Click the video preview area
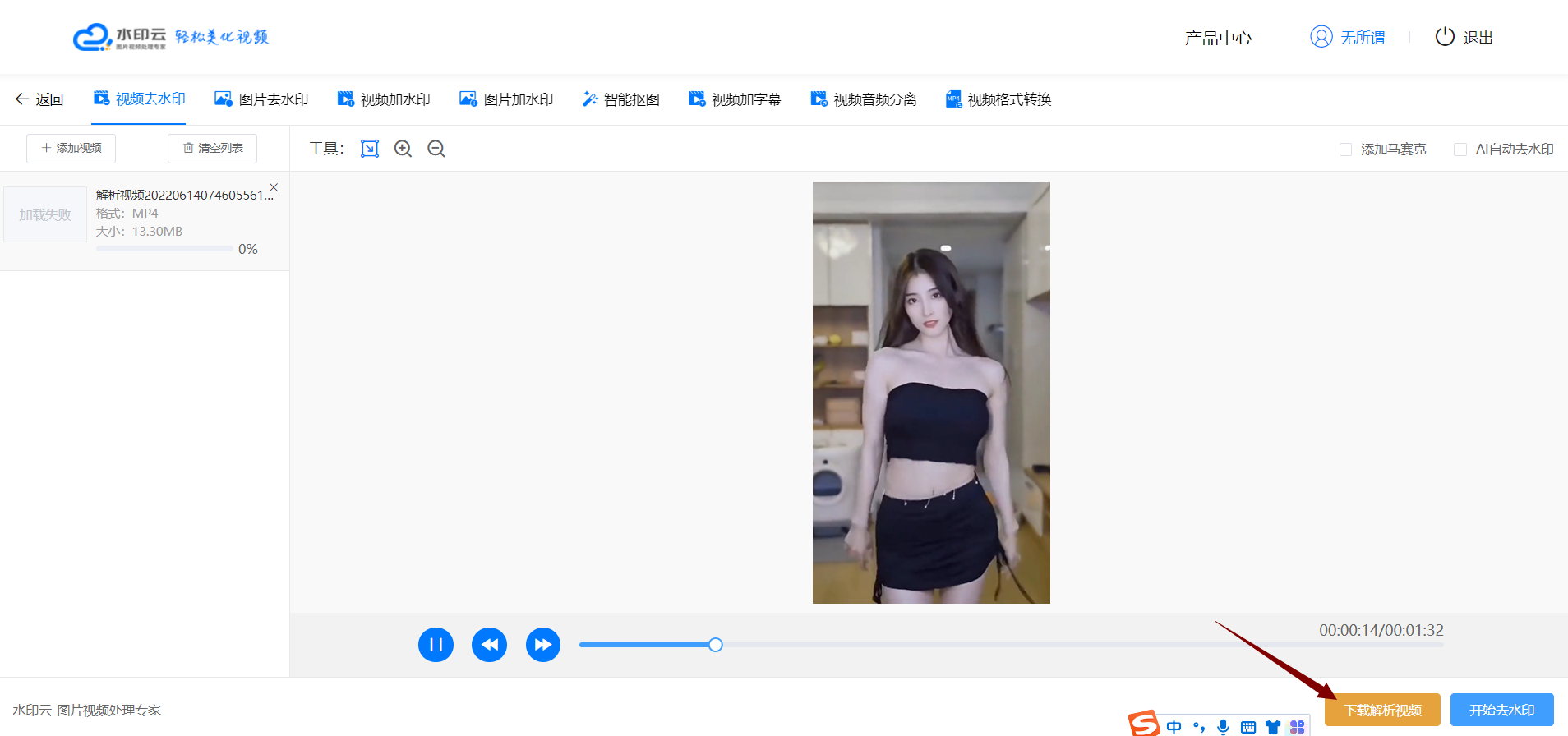 [931, 393]
